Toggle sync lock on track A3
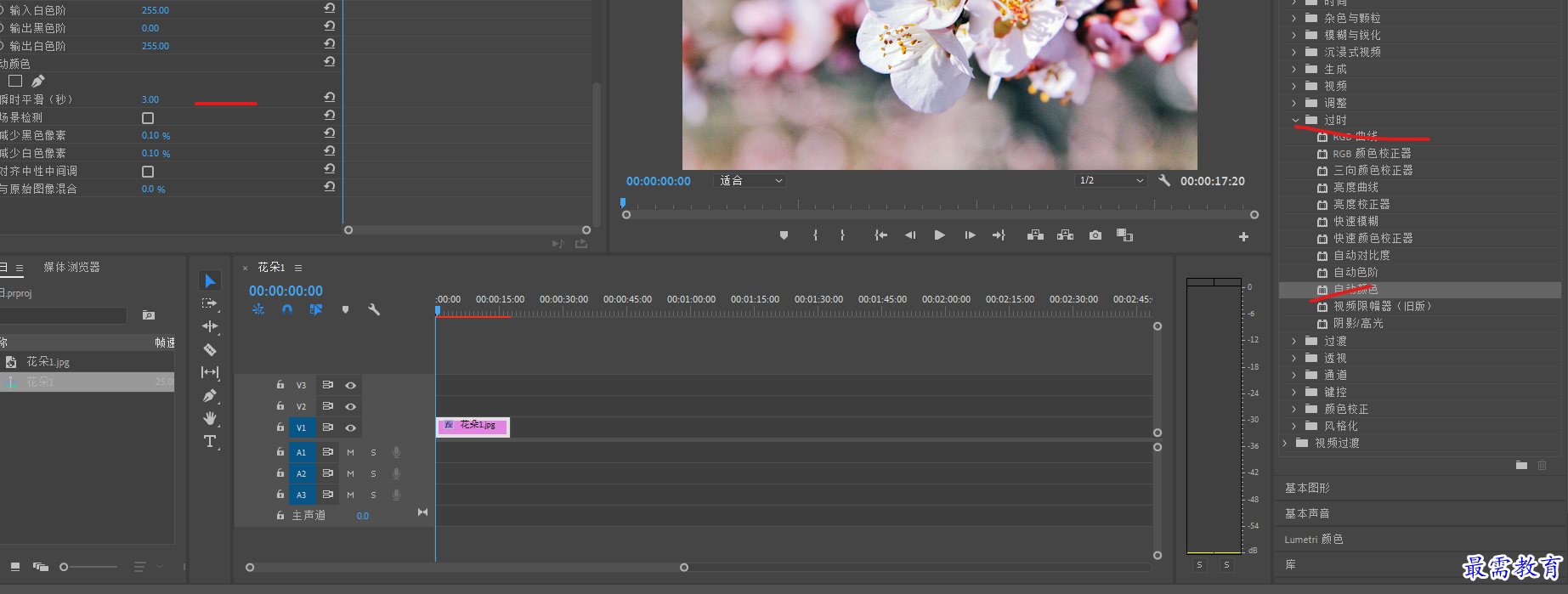Image resolution: width=1568 pixels, height=594 pixels. tap(327, 495)
